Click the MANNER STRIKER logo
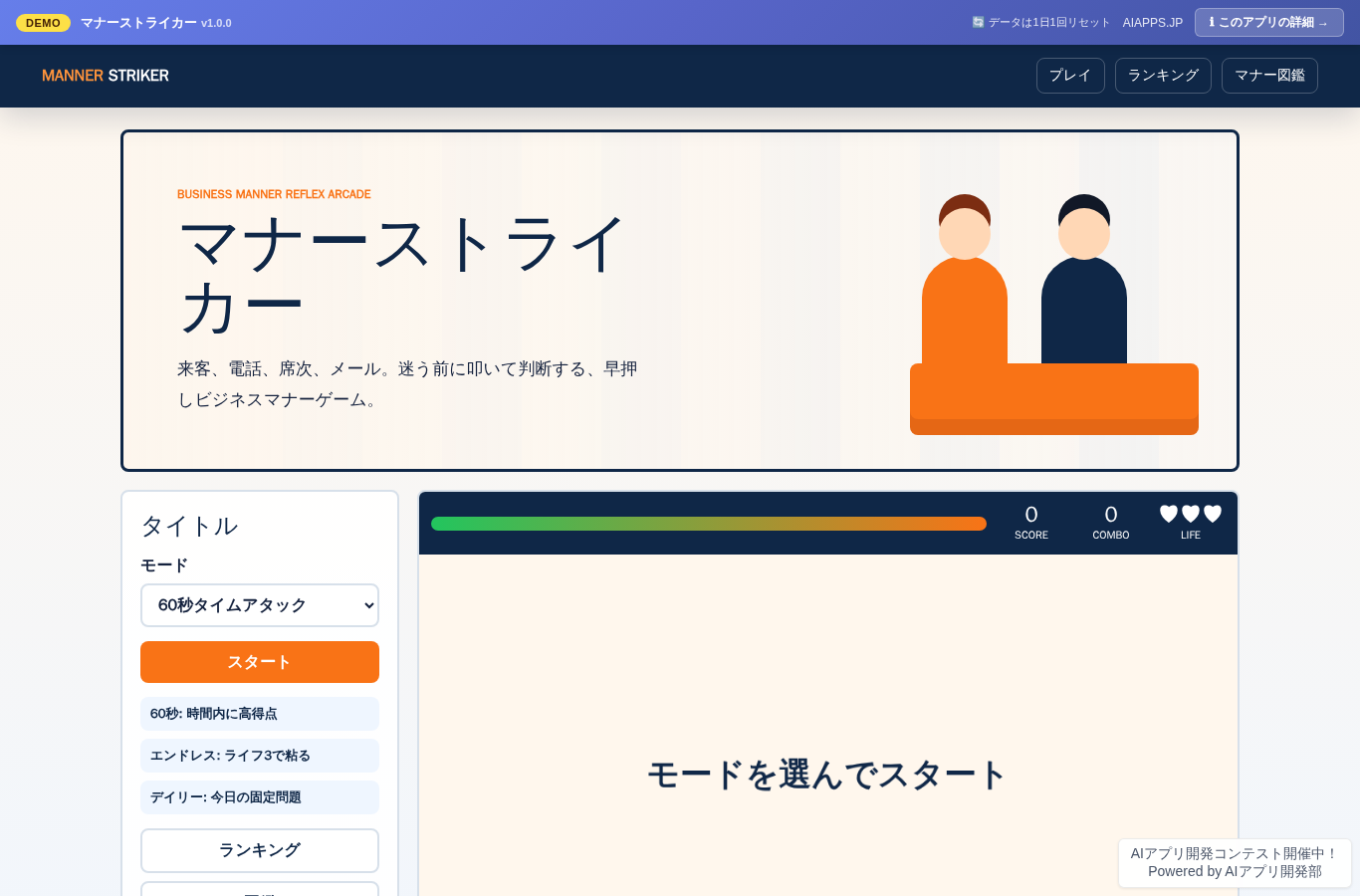 point(106,76)
